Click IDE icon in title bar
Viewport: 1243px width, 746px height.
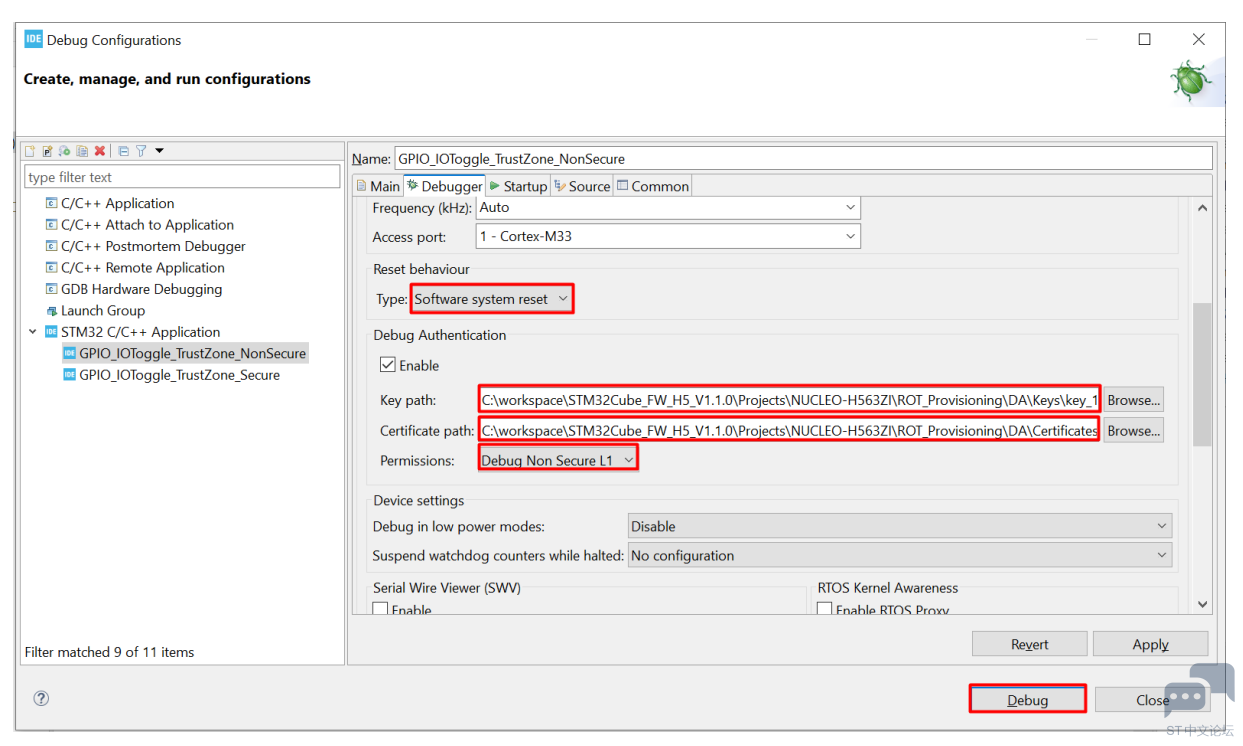[33, 40]
